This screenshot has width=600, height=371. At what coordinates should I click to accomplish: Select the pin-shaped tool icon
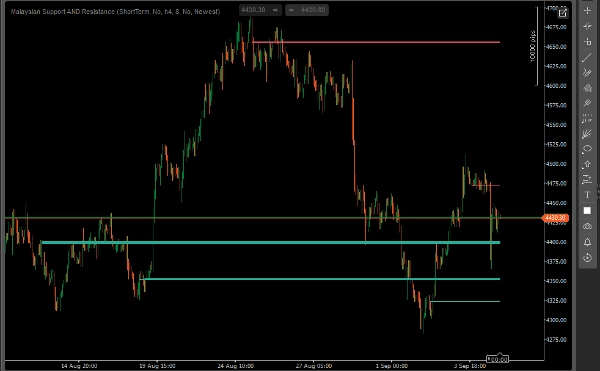point(587,103)
